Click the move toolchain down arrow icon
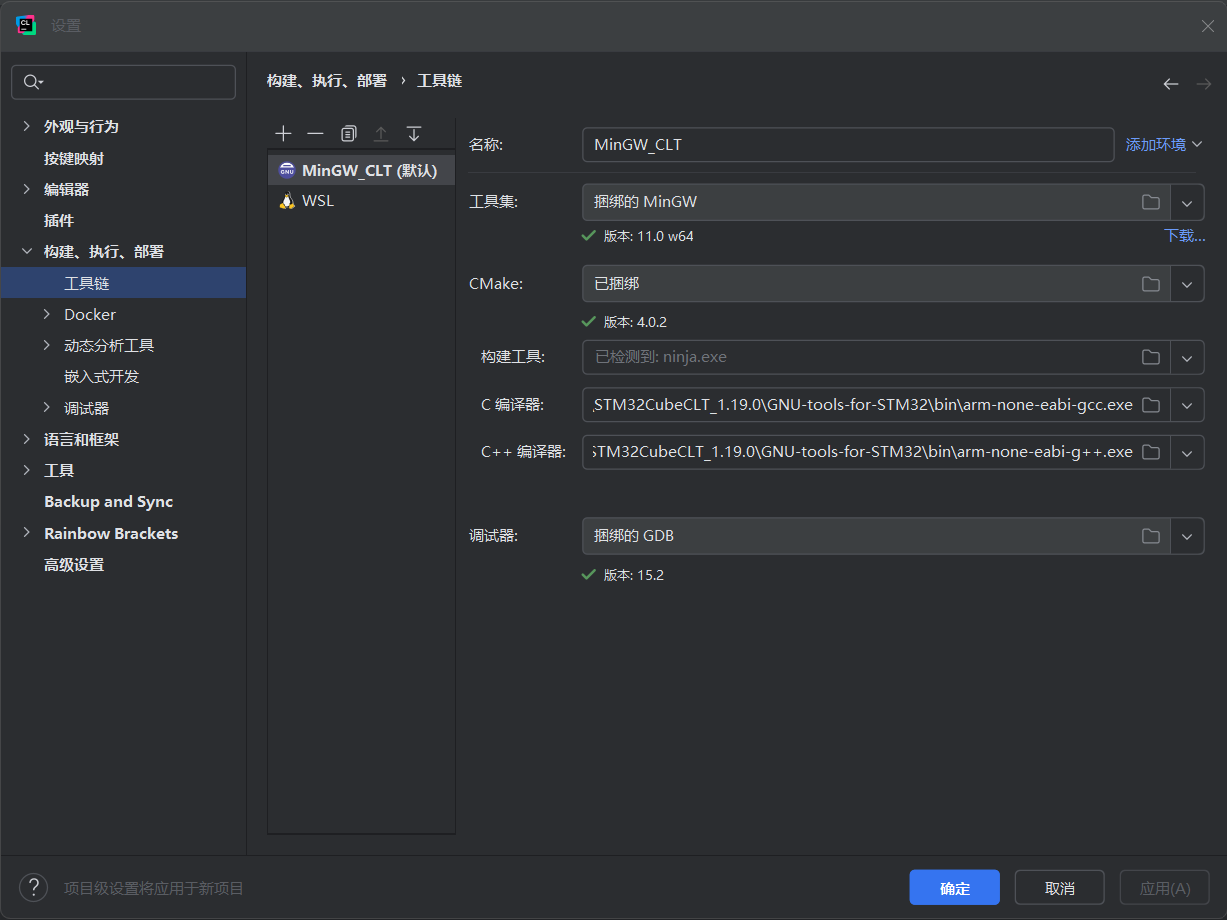Image resolution: width=1227 pixels, height=920 pixels. pyautogui.click(x=414, y=134)
